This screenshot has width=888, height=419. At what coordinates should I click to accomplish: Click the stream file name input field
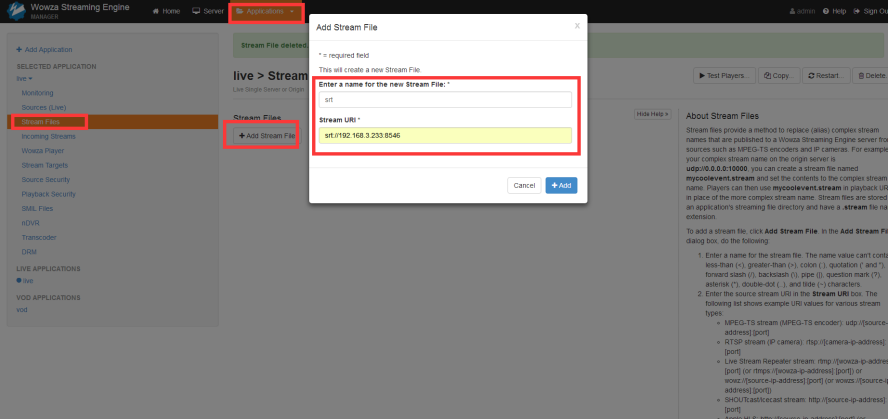coord(445,100)
